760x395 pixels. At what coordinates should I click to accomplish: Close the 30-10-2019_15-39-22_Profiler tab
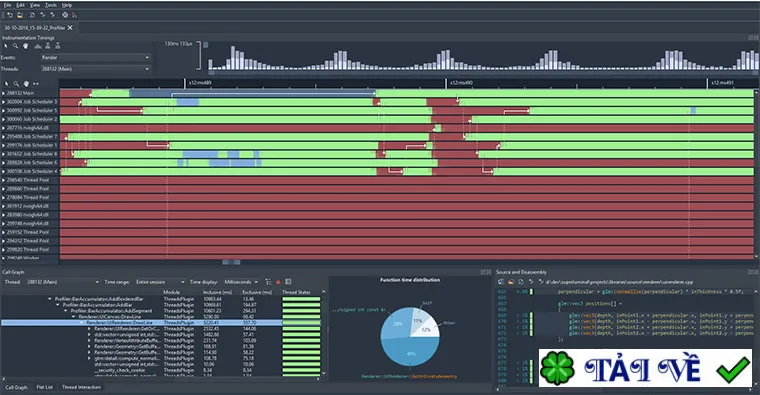[70, 28]
